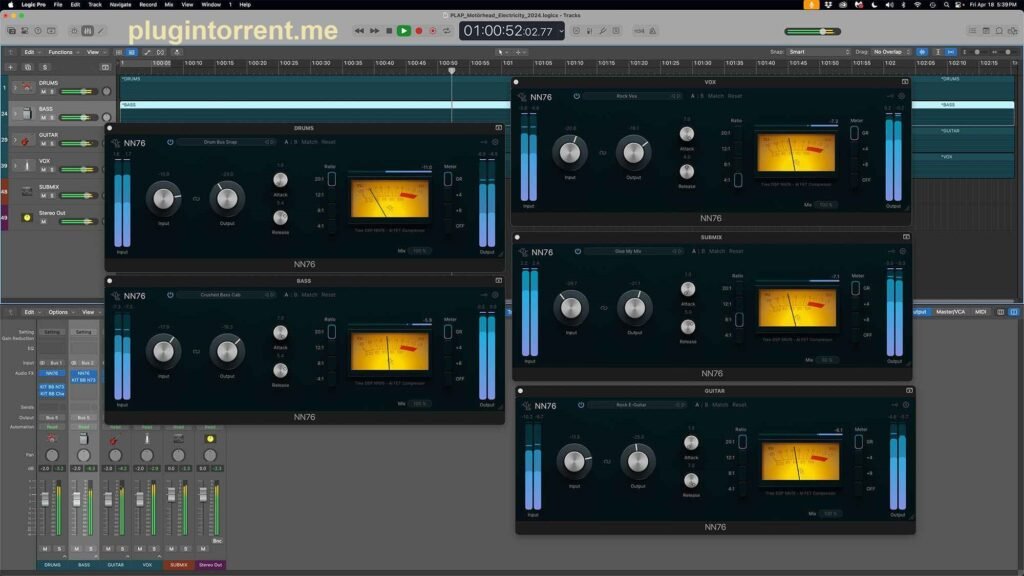Viewport: 1024px width, 576px height.
Task: Click the Add Track plus button
Action: [x=10, y=67]
